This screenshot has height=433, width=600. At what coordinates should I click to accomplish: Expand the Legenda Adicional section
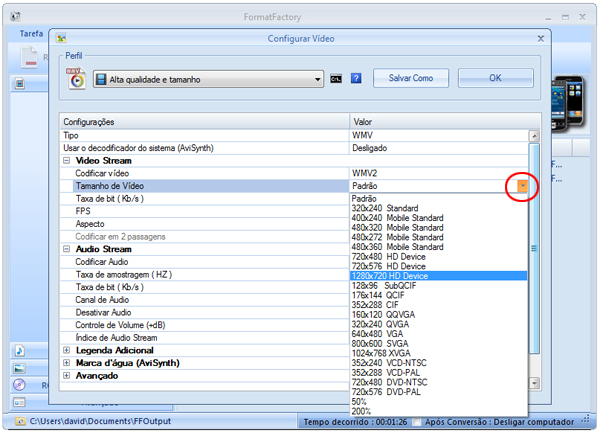(x=67, y=350)
